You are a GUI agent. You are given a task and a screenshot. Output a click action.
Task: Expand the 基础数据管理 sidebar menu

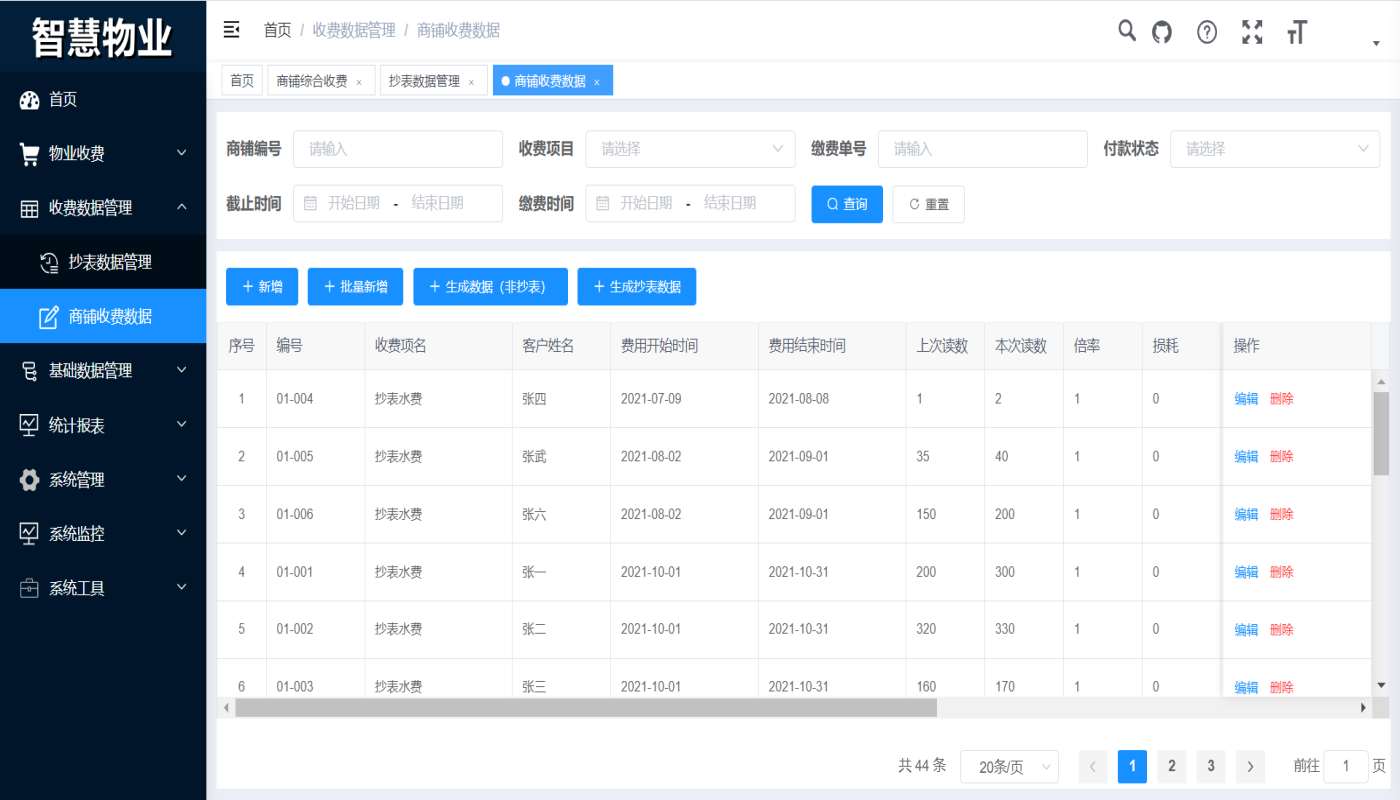pos(103,370)
